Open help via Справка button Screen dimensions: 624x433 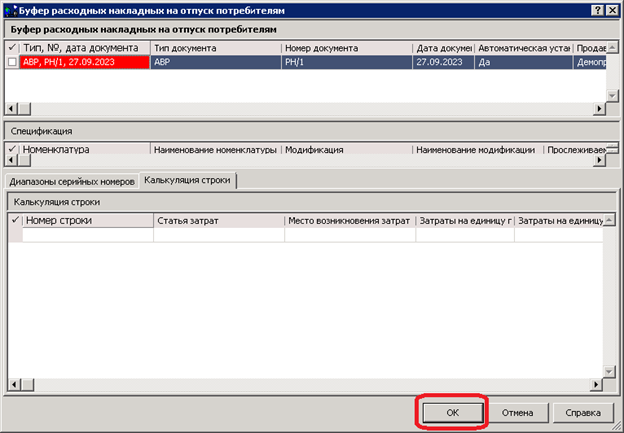[582, 412]
